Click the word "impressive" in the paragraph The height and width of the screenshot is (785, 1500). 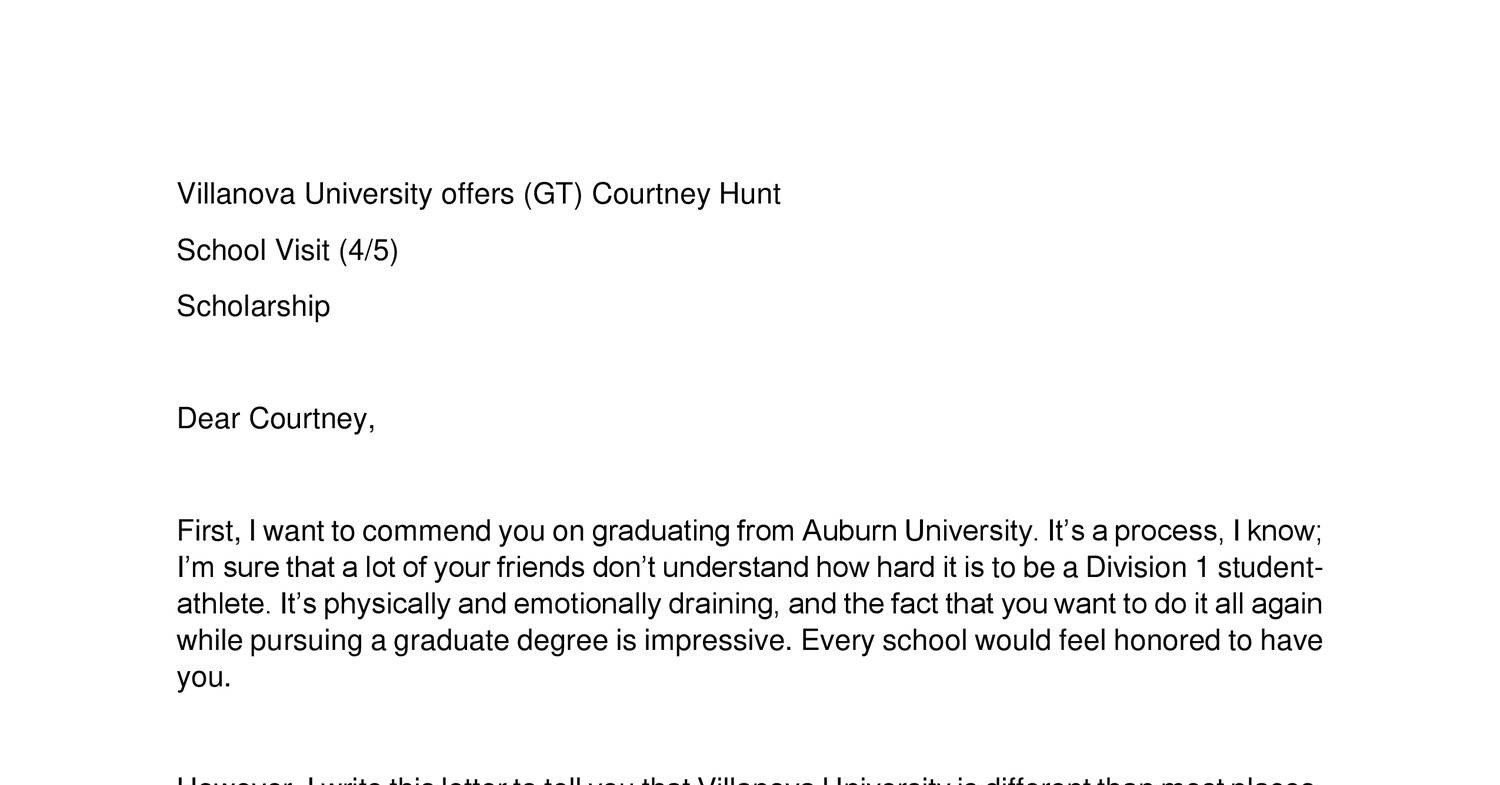716,641
